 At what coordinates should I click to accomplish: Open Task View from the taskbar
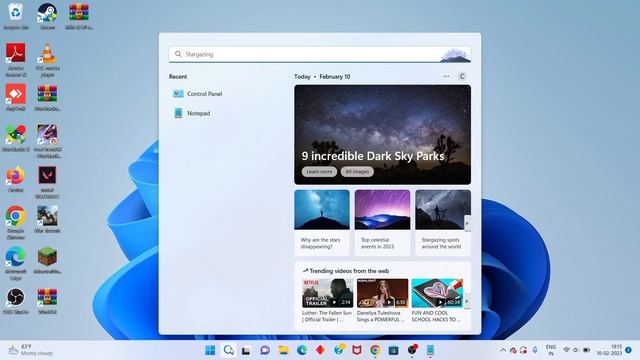[246, 350]
